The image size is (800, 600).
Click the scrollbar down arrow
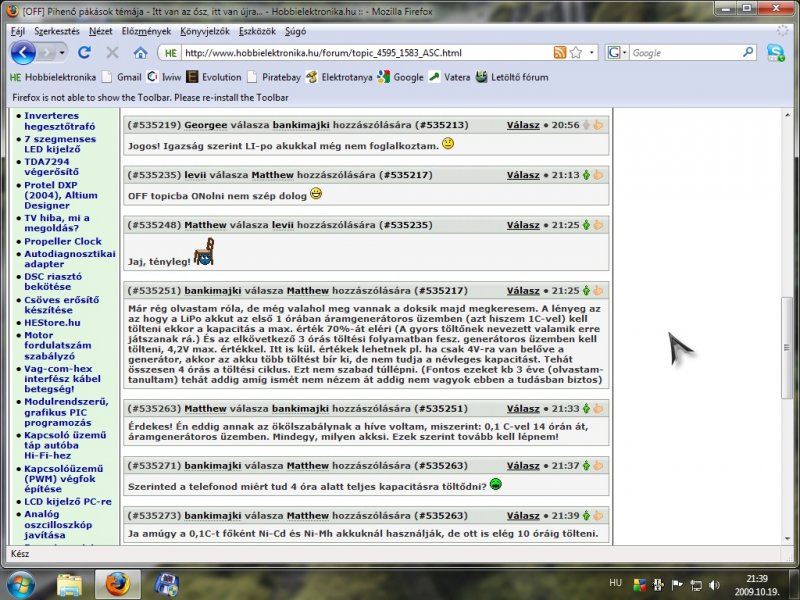coord(787,539)
